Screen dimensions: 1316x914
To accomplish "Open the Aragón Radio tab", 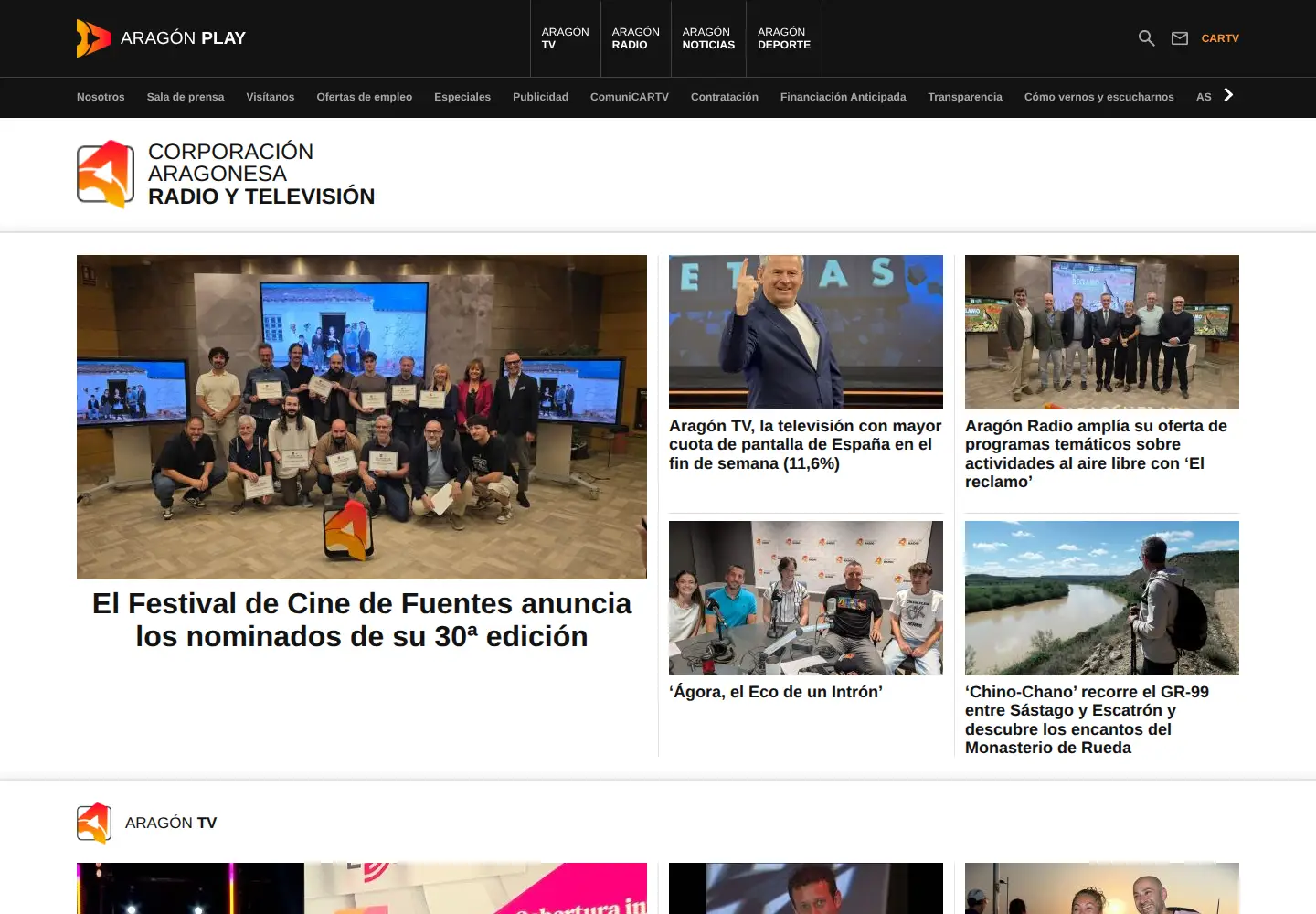I will [635, 38].
